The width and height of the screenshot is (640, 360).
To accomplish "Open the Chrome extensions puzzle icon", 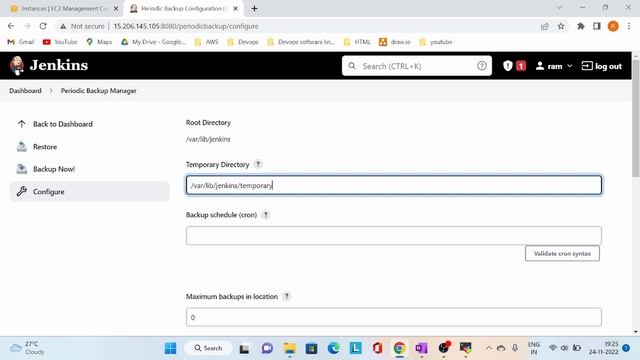I will click(x=580, y=26).
